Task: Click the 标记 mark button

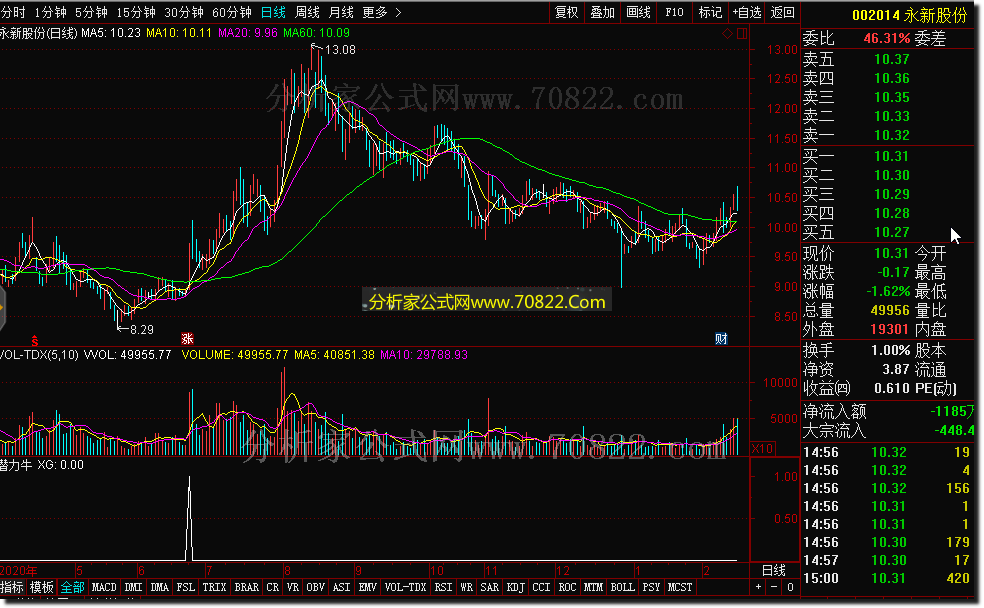Action: pyautogui.click(x=710, y=12)
